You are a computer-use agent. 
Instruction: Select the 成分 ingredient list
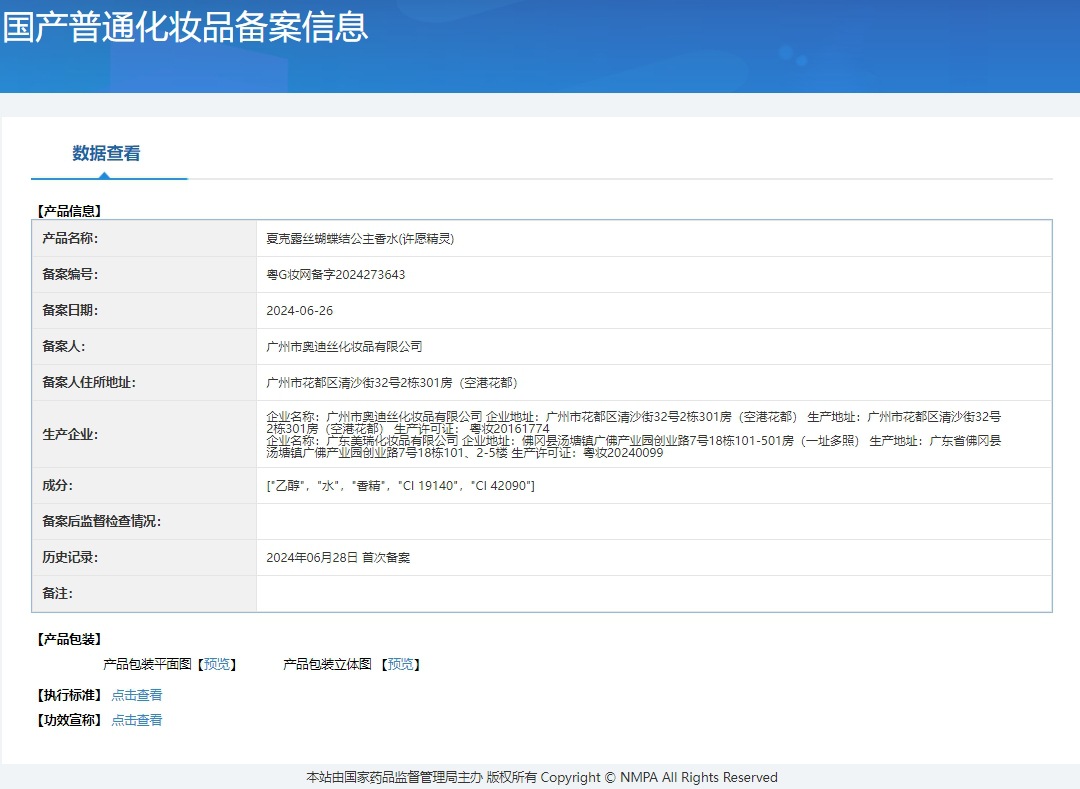[x=400, y=484]
